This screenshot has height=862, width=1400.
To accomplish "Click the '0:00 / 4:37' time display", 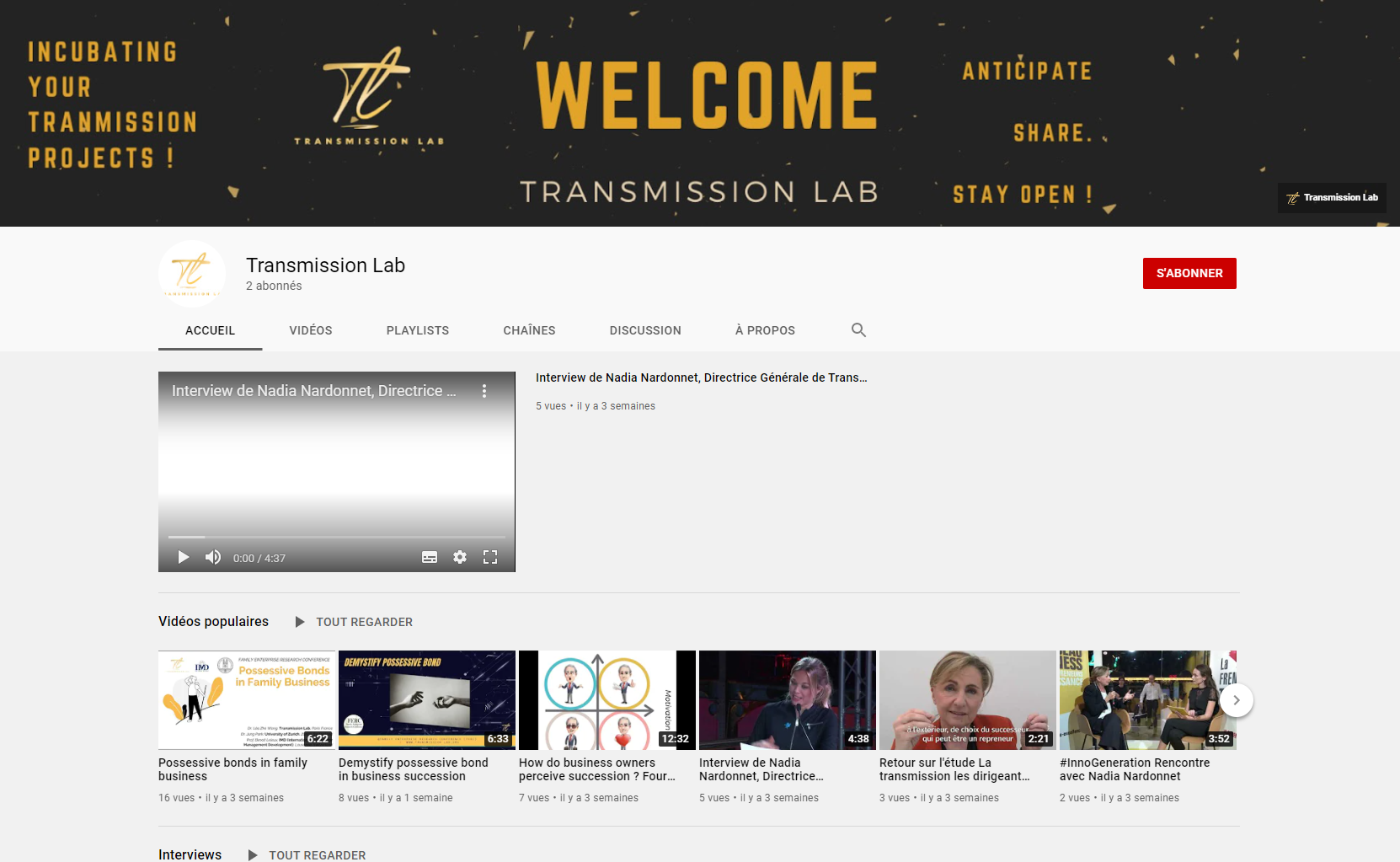I will pyautogui.click(x=259, y=558).
